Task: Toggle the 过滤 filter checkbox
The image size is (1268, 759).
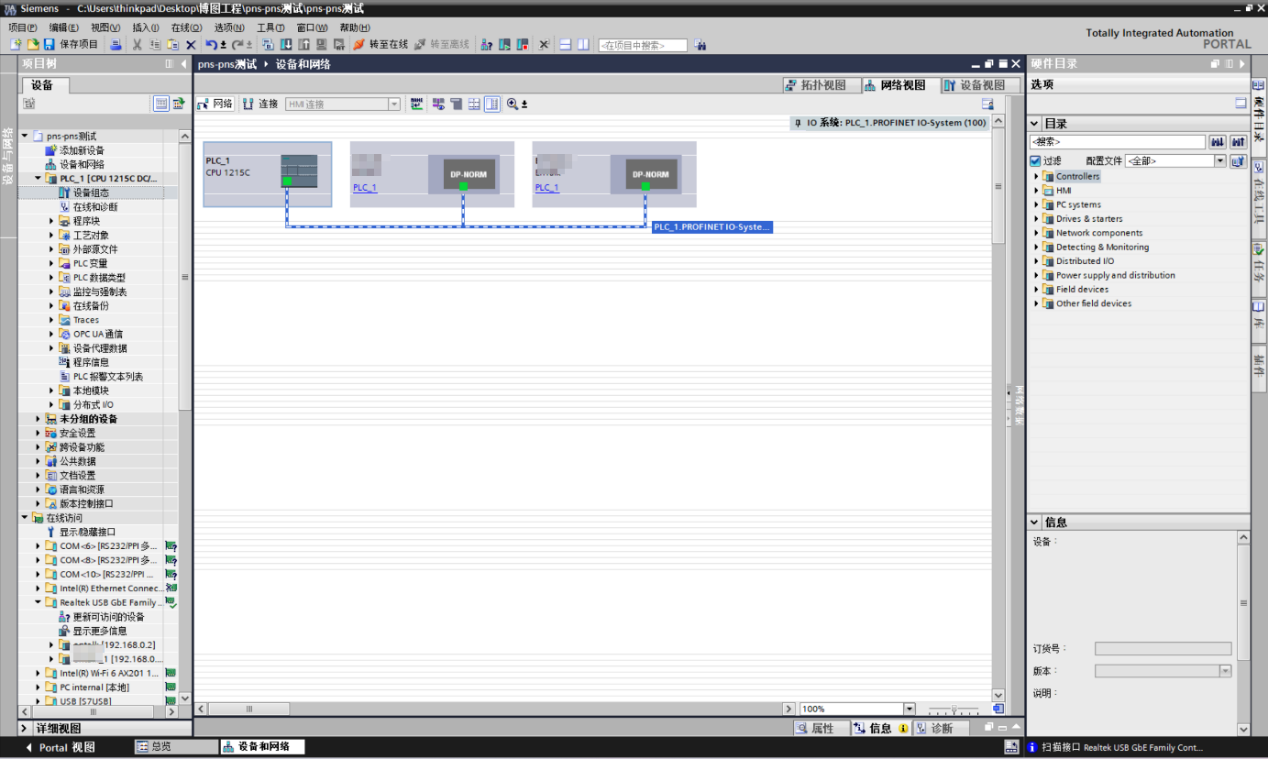Action: coord(1036,161)
